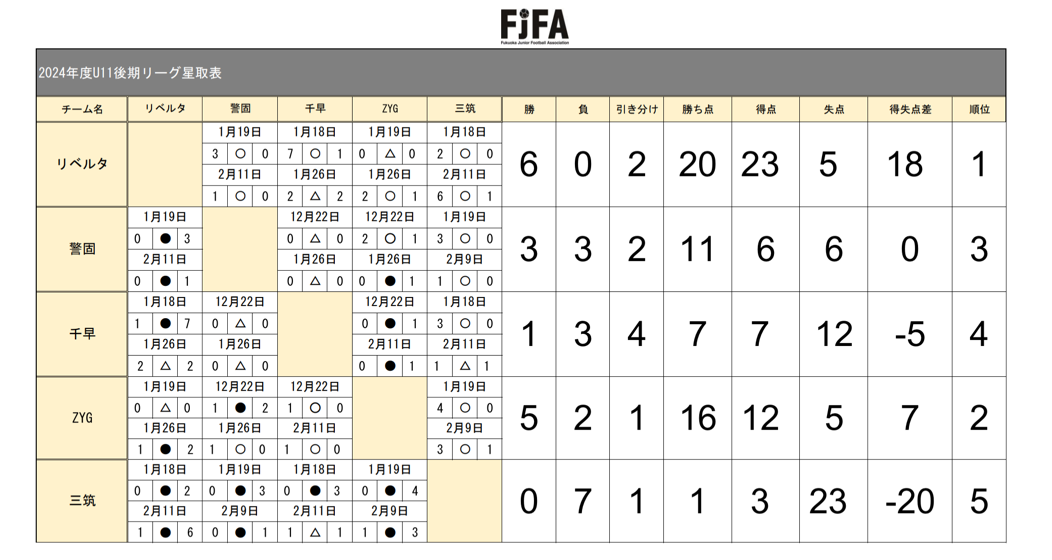The image size is (1052, 560).
Task: Select the 三筑 row header cell
Action: pyautogui.click(x=82, y=501)
